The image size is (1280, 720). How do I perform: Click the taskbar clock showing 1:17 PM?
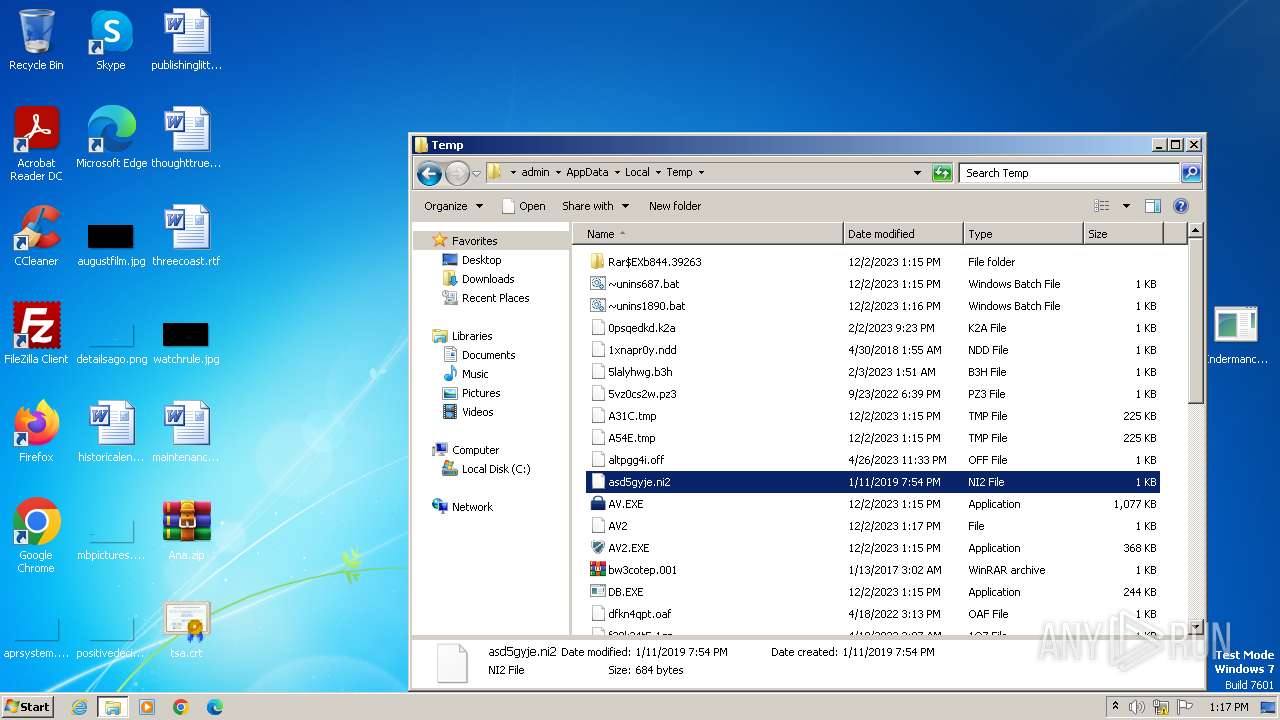[1229, 707]
